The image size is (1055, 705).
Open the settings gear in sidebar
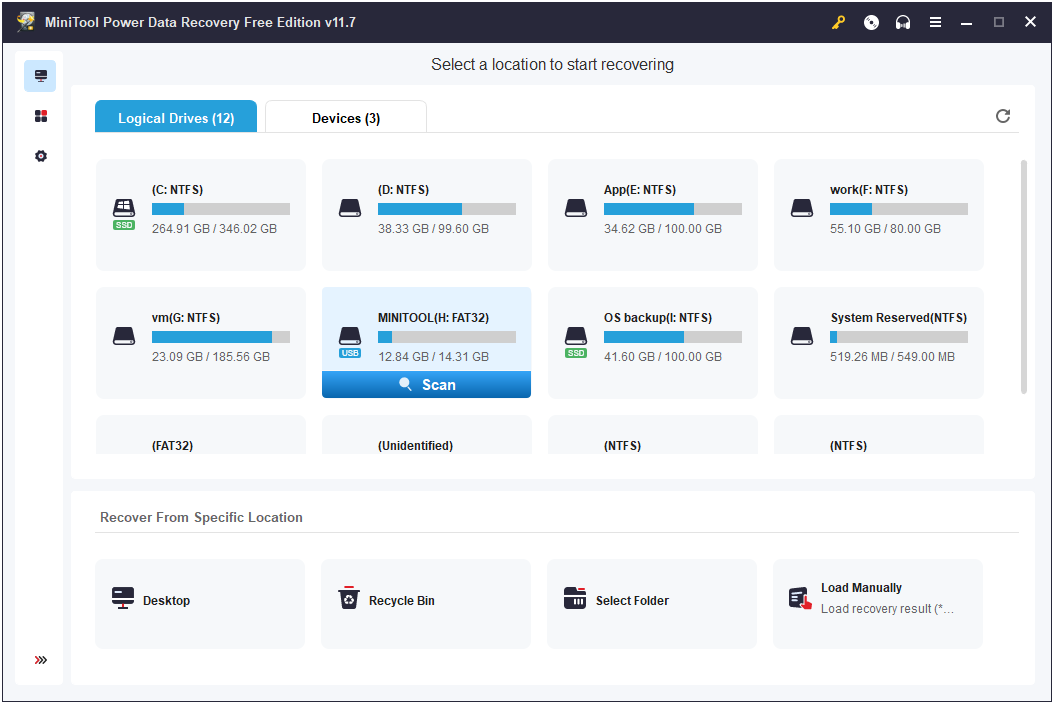coord(41,156)
